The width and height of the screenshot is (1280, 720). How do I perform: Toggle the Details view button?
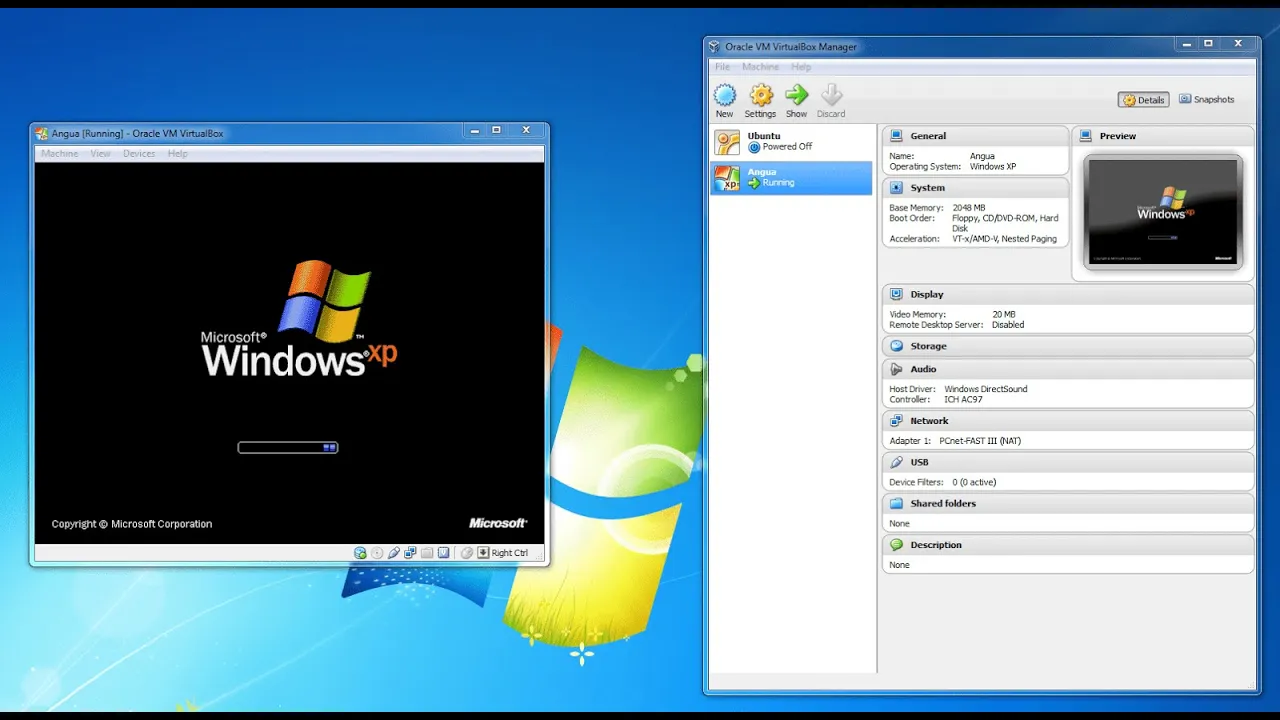click(x=1144, y=100)
